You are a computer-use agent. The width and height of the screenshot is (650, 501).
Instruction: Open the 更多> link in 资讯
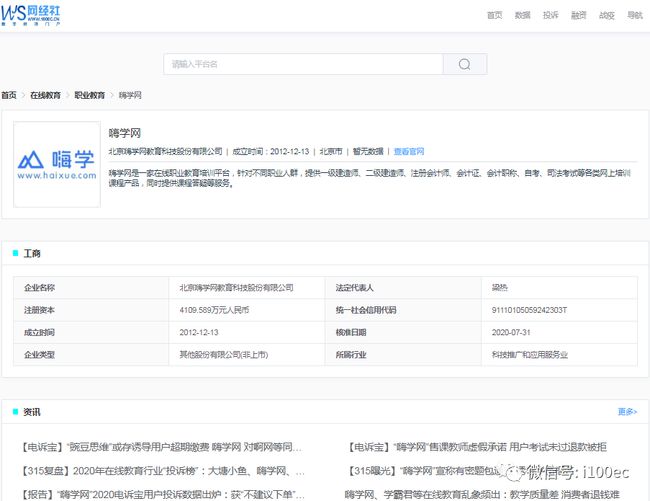(x=627, y=411)
